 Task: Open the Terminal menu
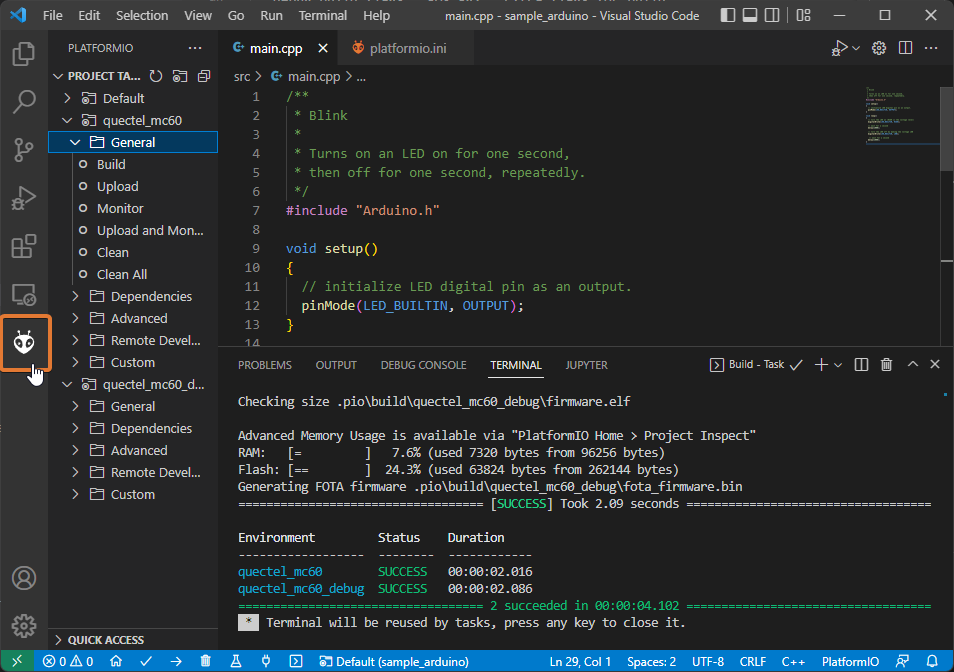(x=322, y=15)
